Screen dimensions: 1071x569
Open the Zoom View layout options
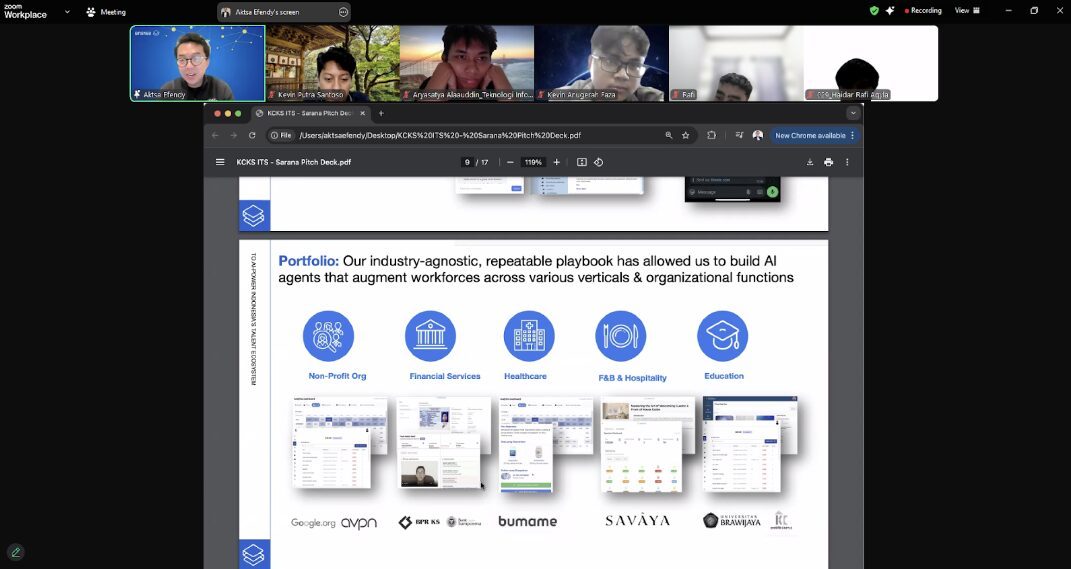click(x=965, y=11)
